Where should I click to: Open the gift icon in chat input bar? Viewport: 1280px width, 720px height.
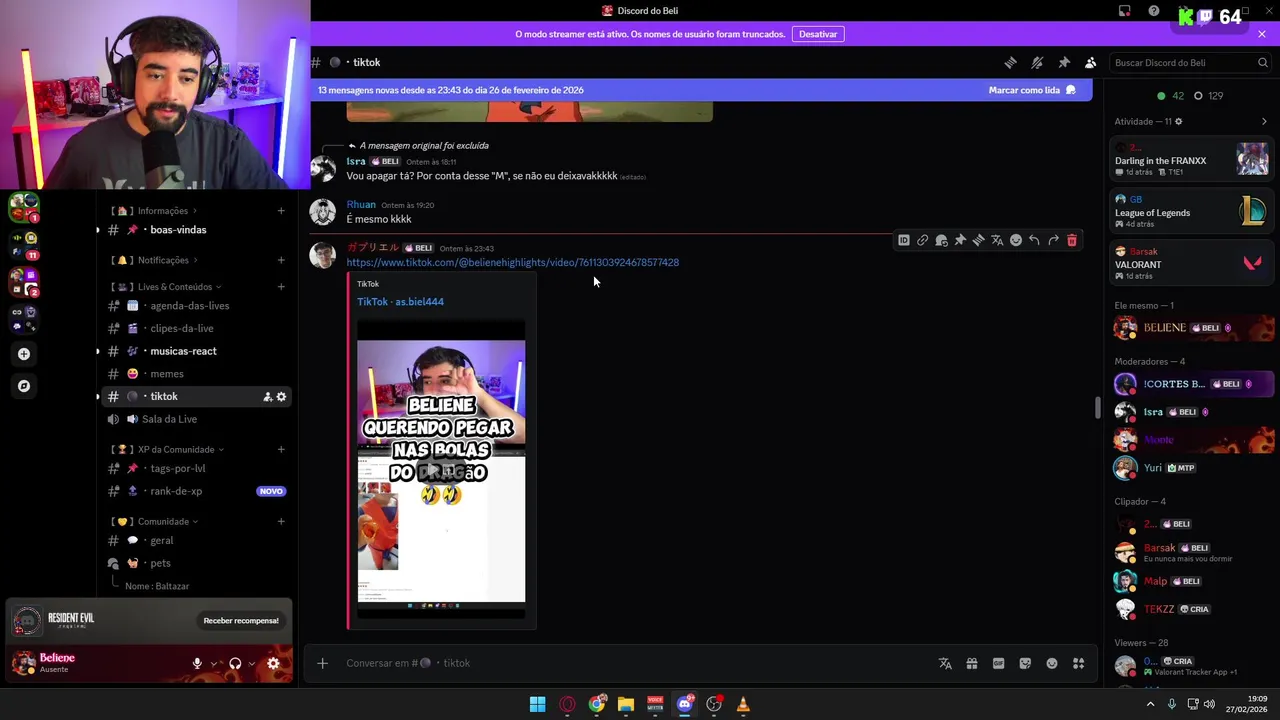click(x=972, y=663)
